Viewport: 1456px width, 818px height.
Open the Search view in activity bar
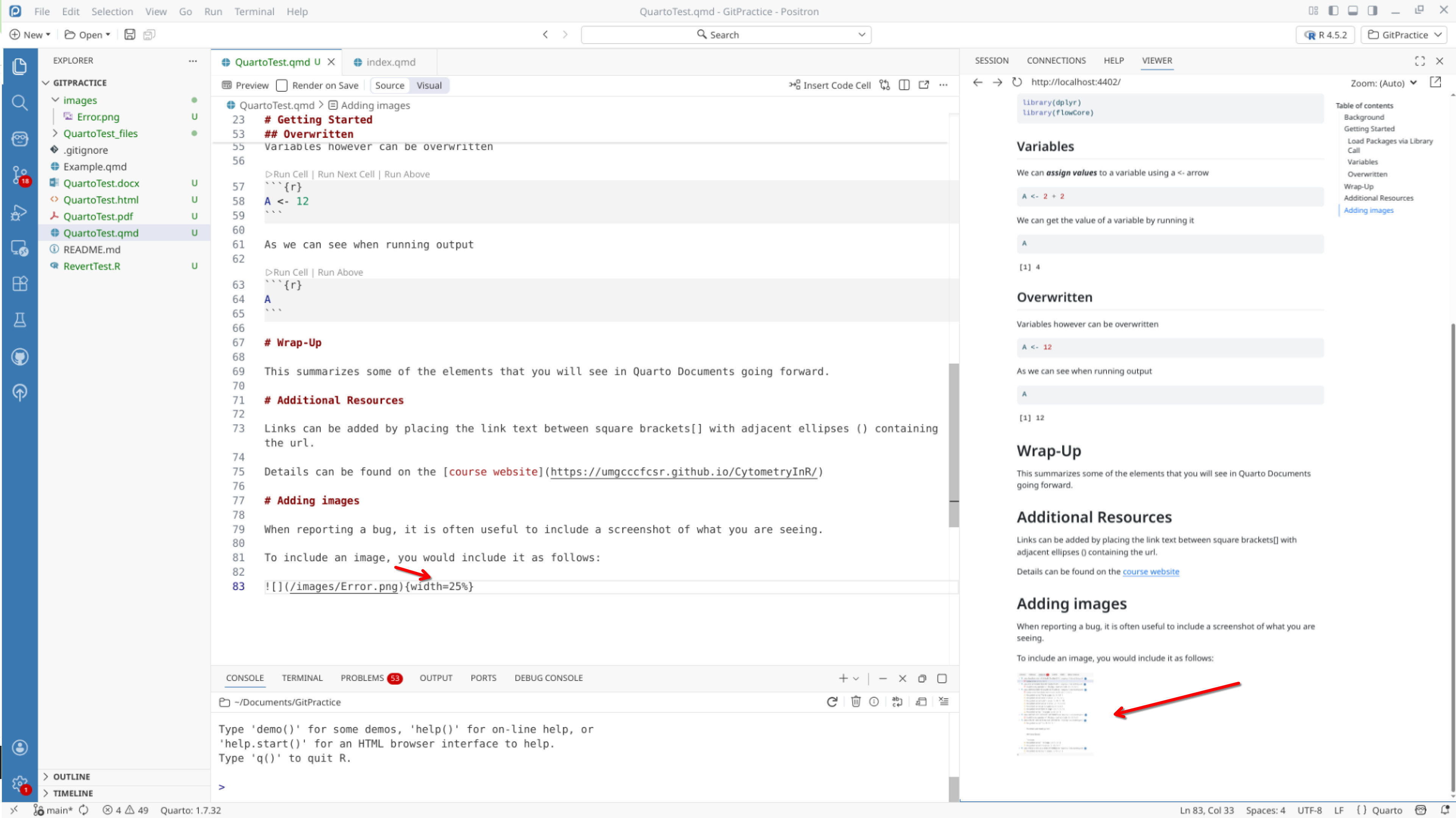pos(19,102)
